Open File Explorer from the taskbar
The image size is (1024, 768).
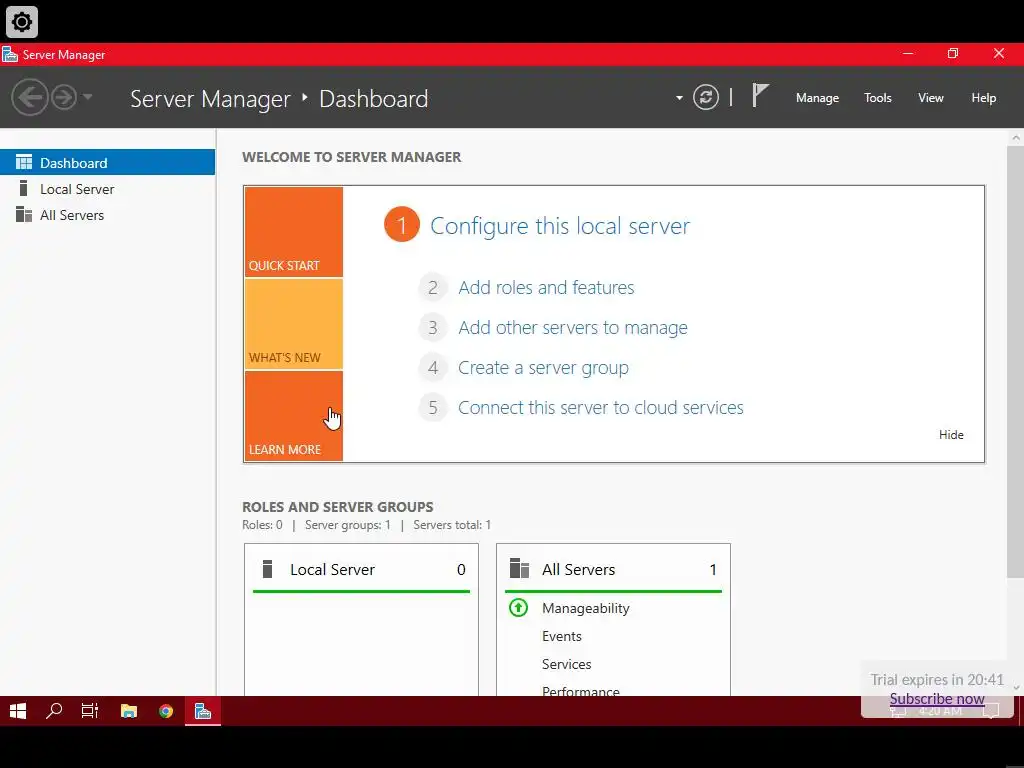click(129, 711)
